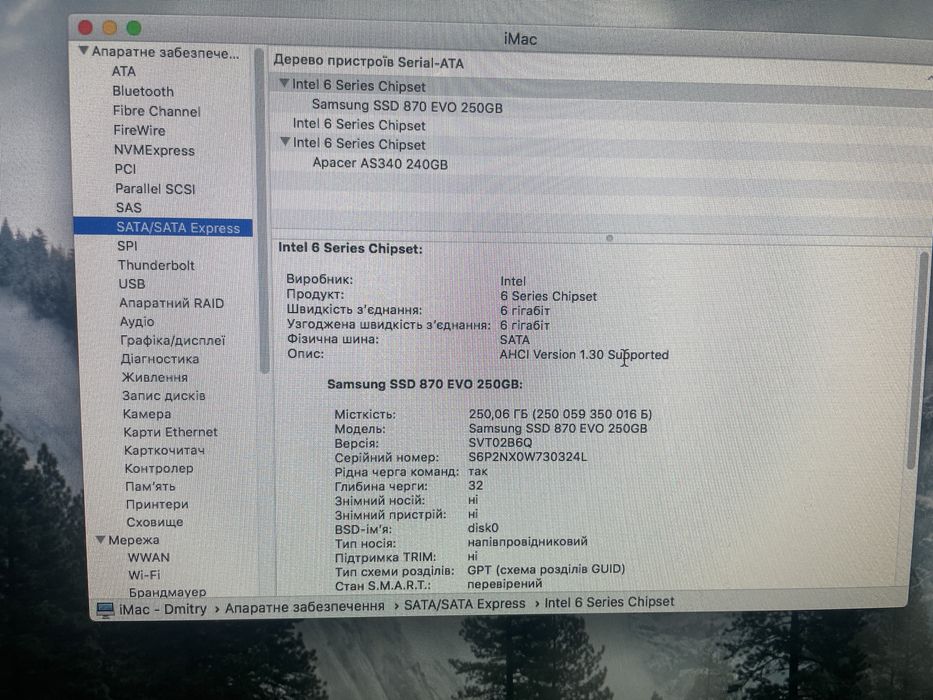Click AHCI Version 1.30 Supported text

[x=584, y=355]
